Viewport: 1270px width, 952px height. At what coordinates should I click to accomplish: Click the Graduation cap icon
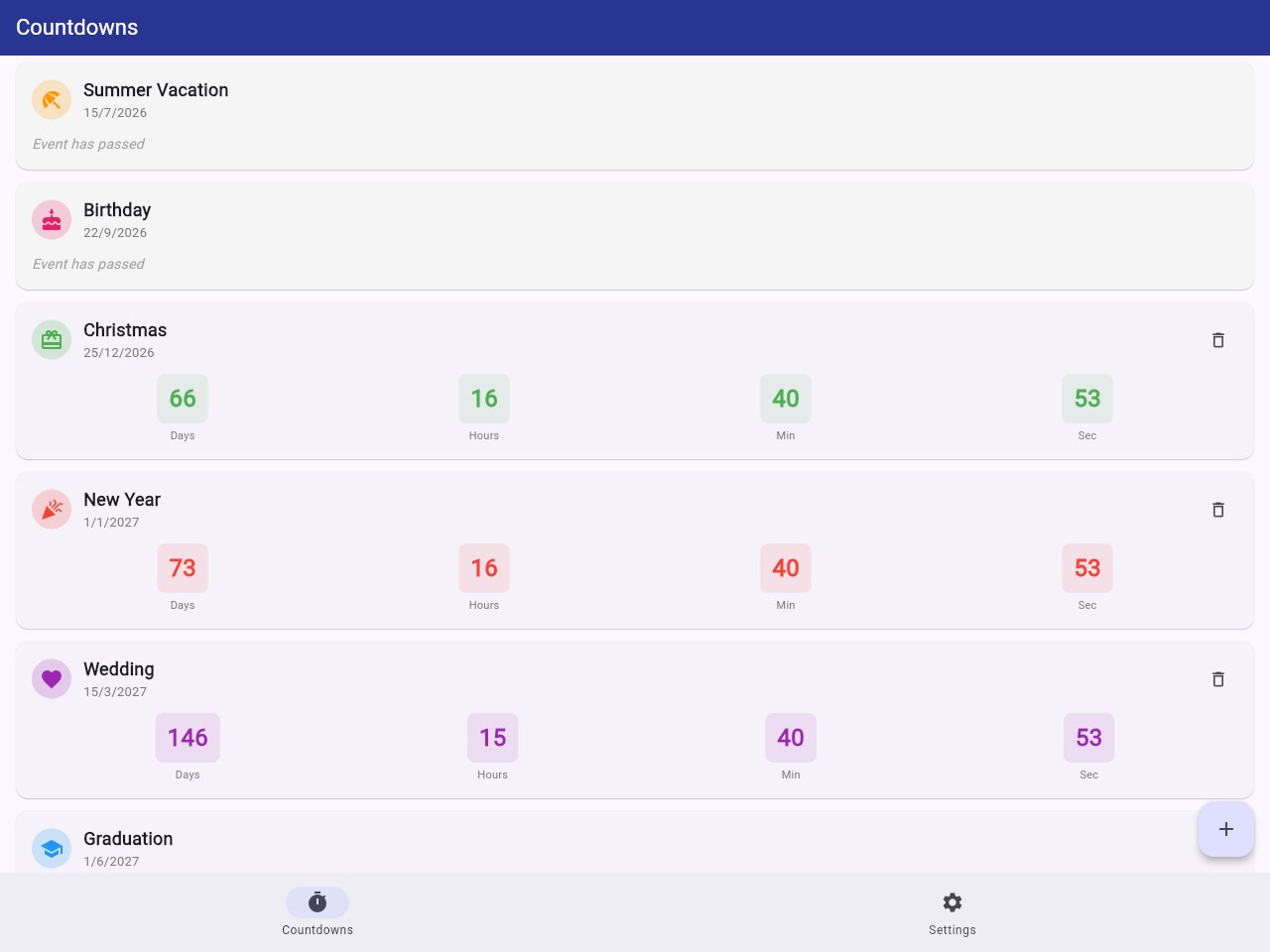(x=52, y=849)
